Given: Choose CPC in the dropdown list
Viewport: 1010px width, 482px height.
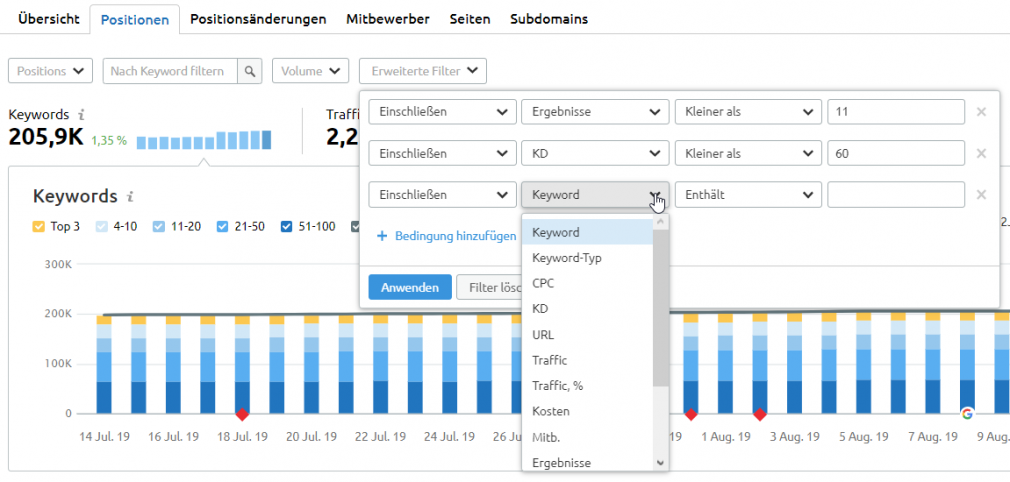Looking at the screenshot, I should point(587,283).
